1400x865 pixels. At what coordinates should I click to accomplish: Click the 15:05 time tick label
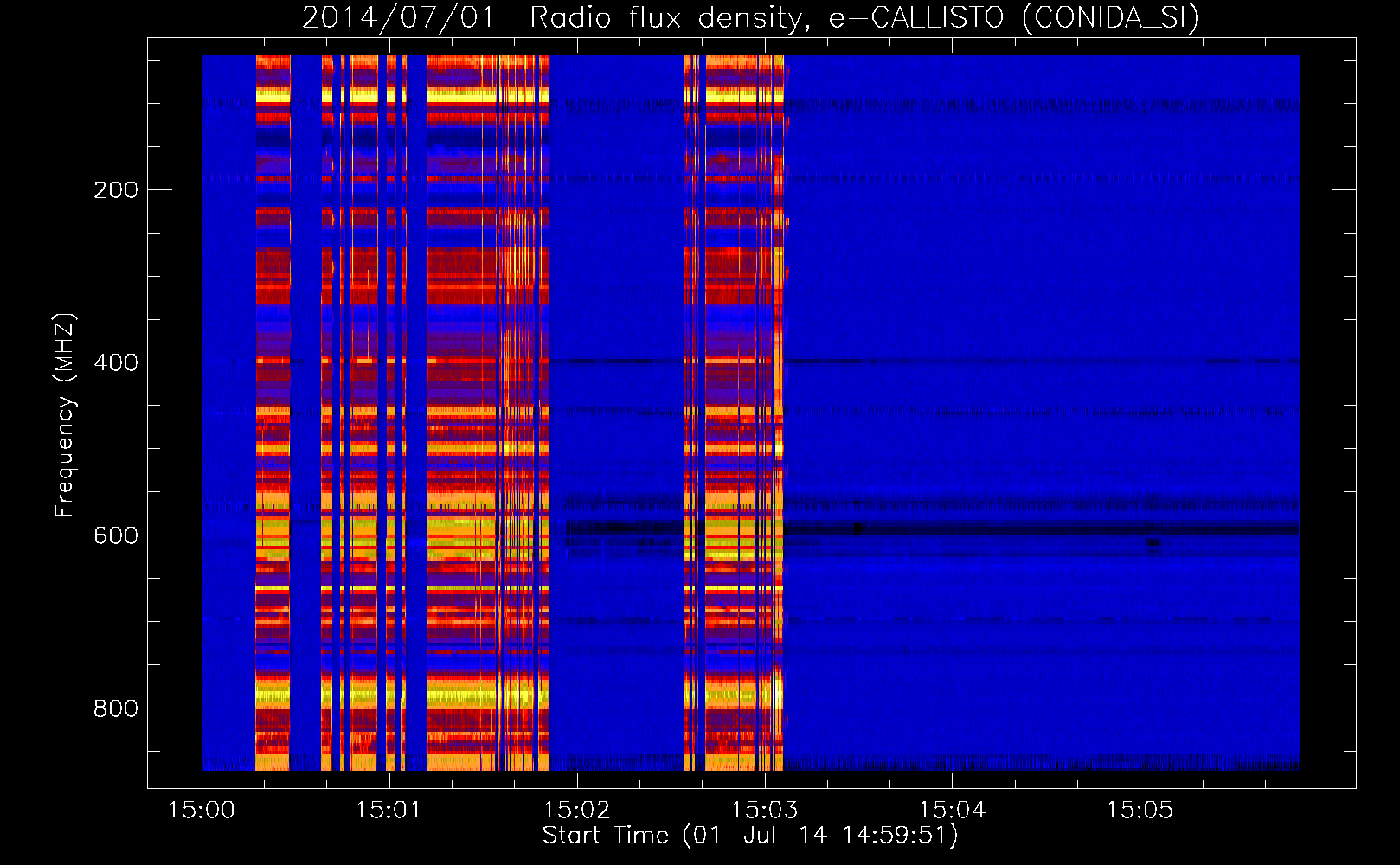(1140, 811)
